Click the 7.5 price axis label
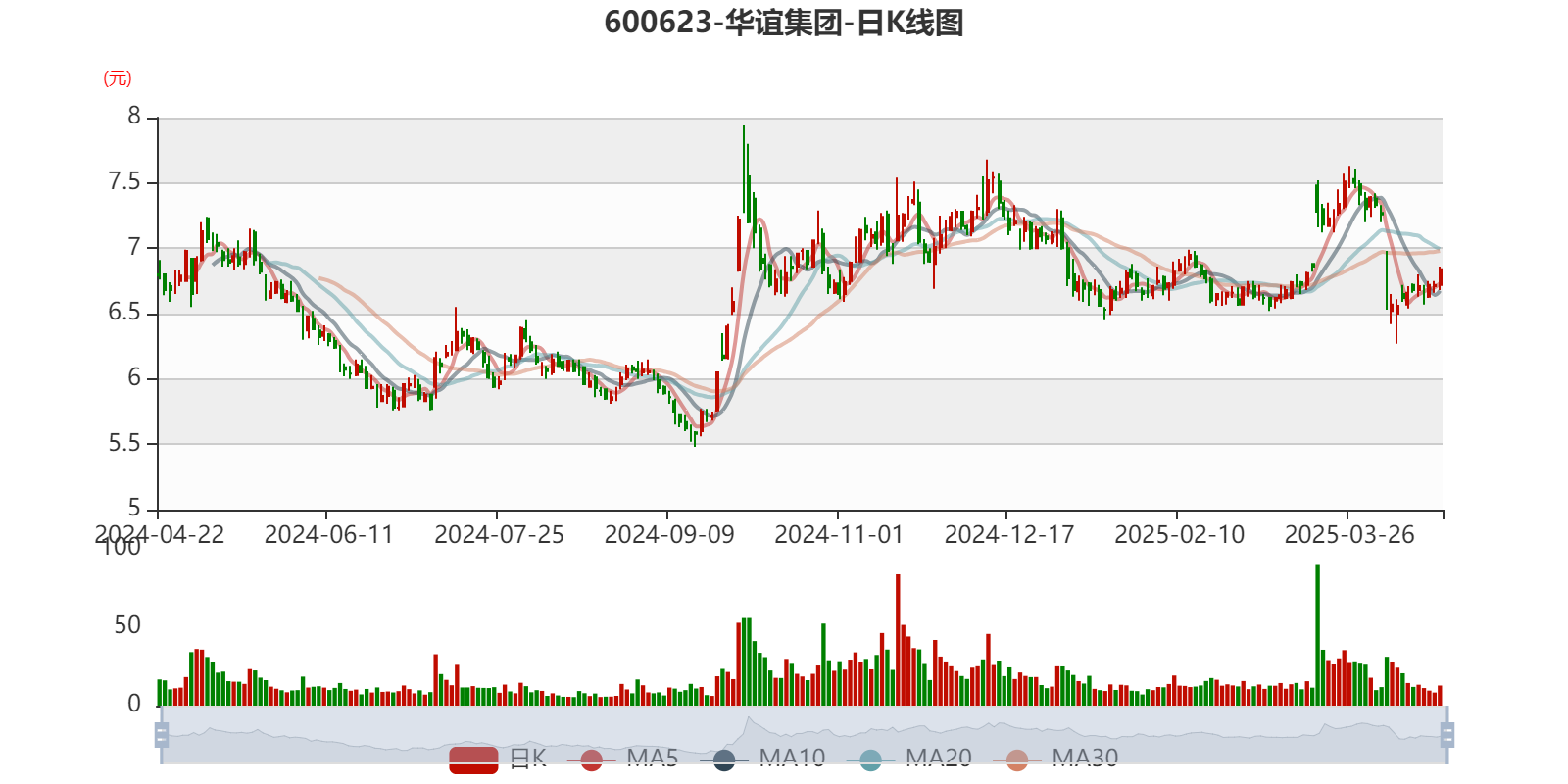The width and height of the screenshot is (1568, 784). click(x=124, y=182)
